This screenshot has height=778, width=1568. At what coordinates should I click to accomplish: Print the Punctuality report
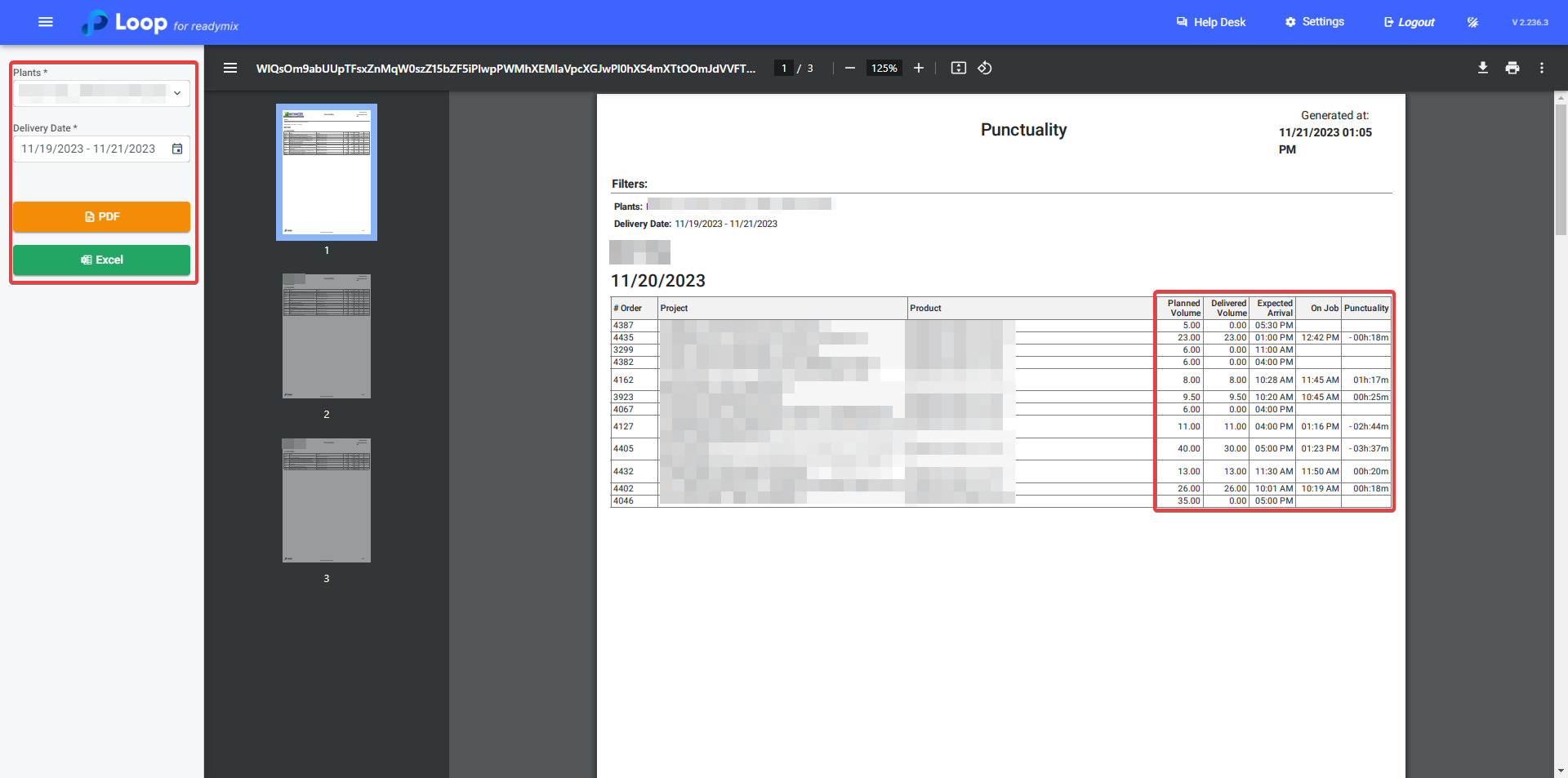[1512, 68]
